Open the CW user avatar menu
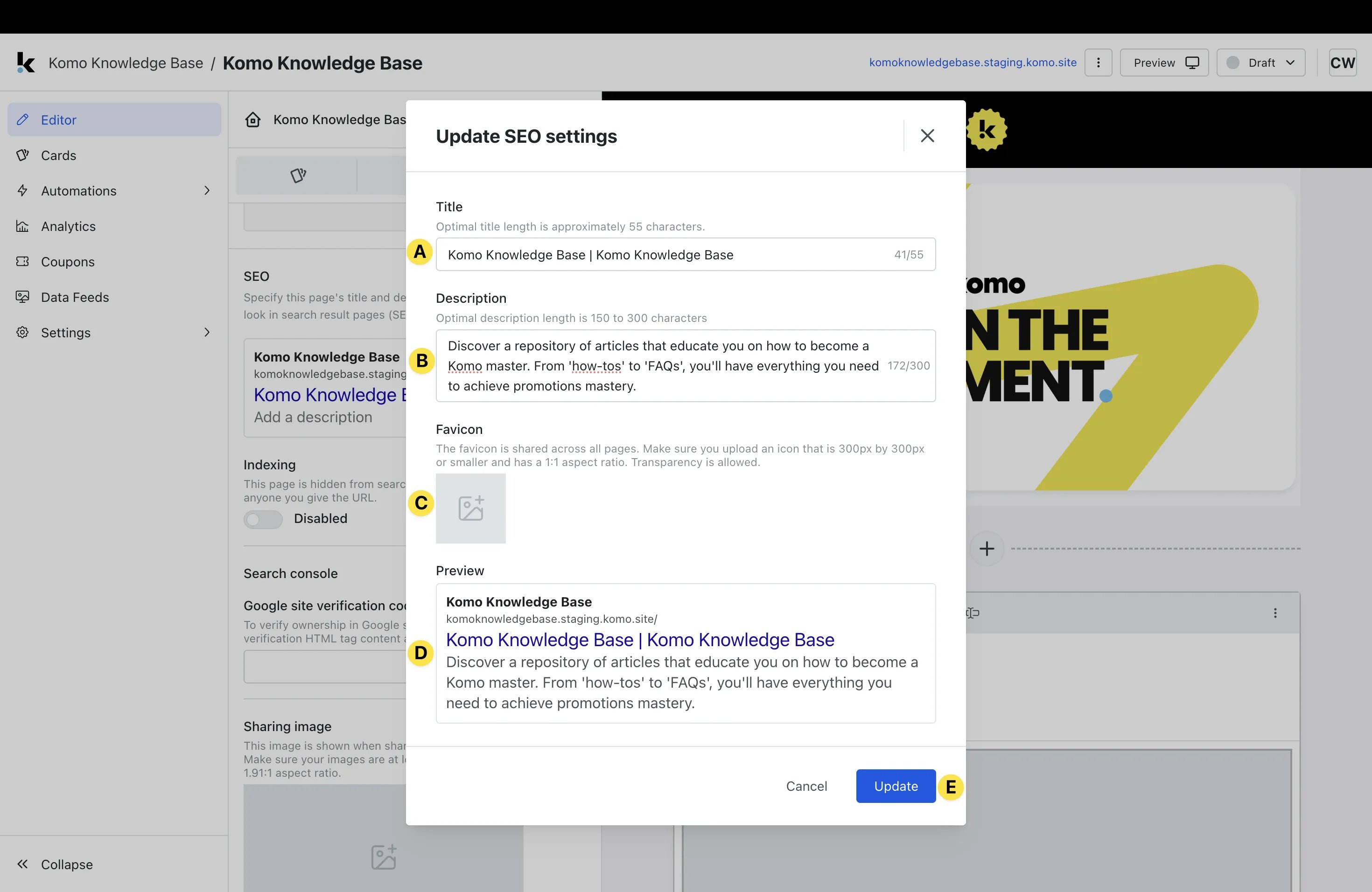The width and height of the screenshot is (1372, 892). [x=1343, y=62]
